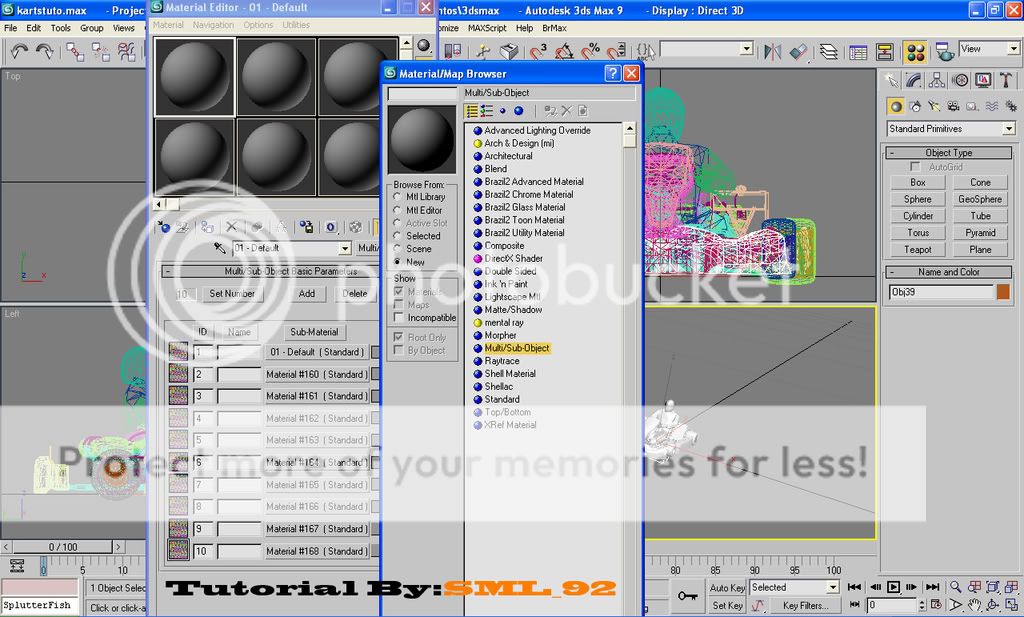Open the Edit menu

33,28
